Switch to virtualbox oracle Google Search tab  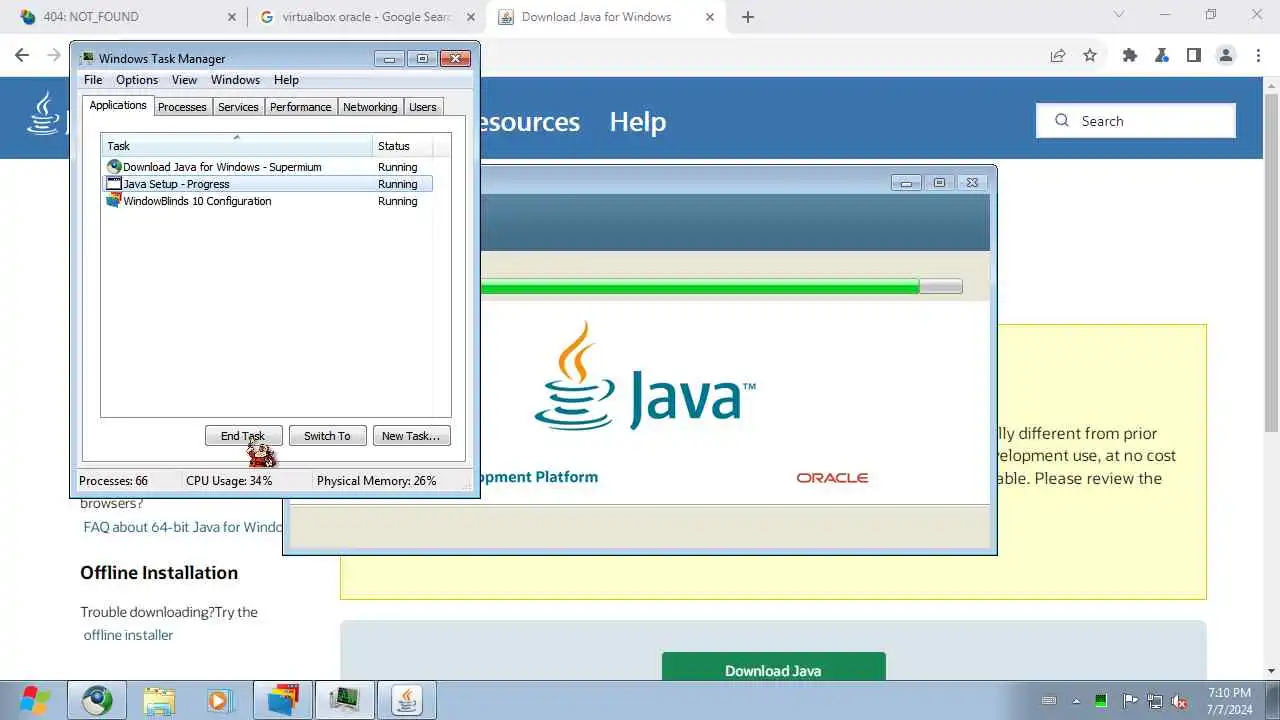366,17
